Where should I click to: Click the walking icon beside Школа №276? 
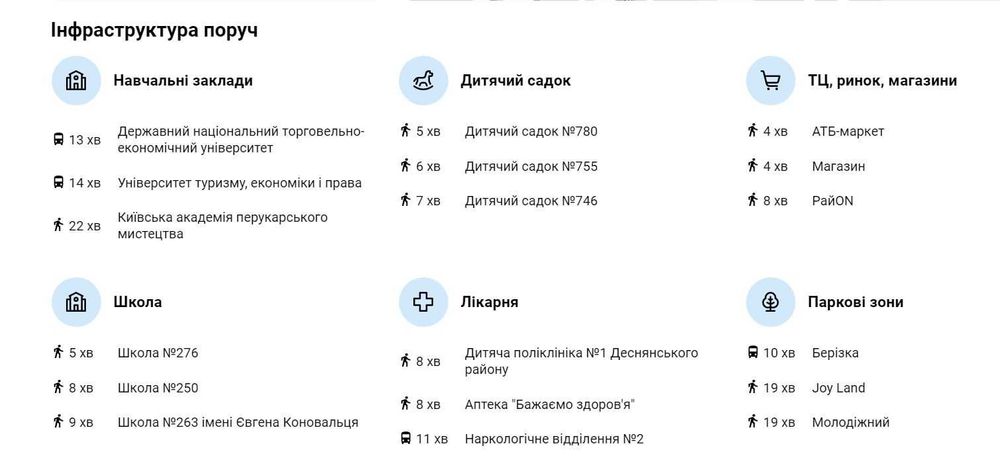59,353
